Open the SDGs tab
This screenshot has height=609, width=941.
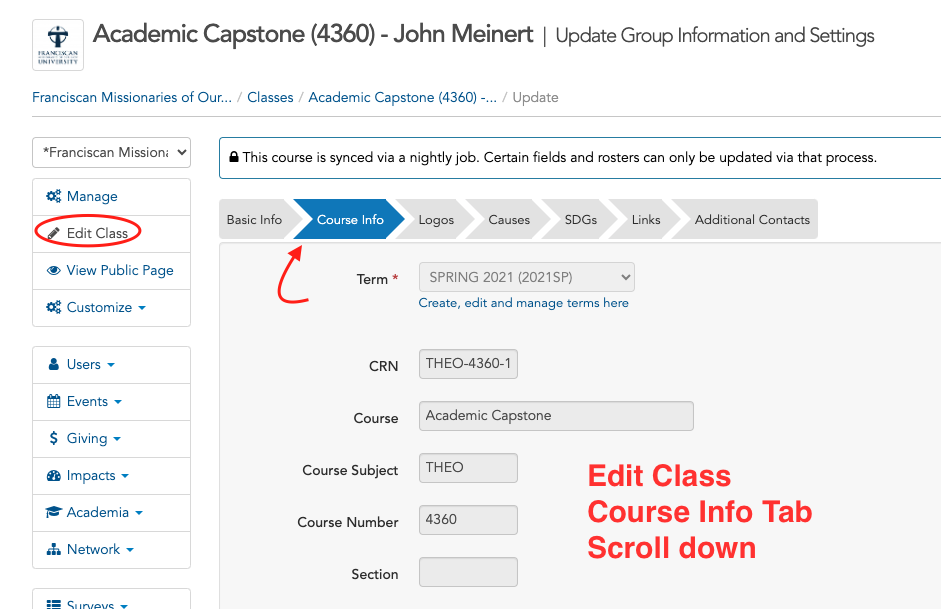click(580, 220)
